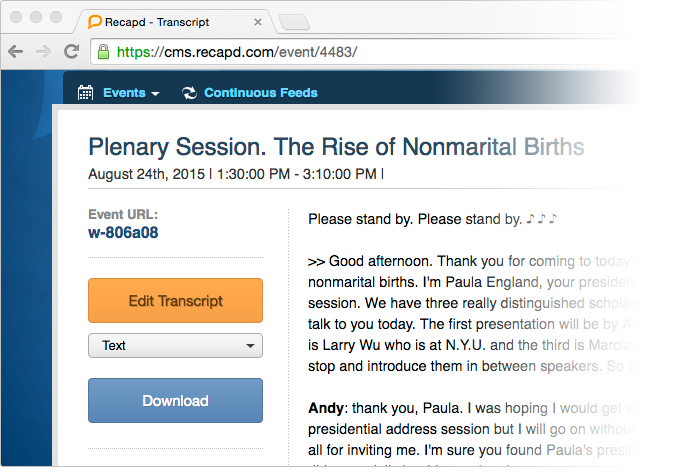Reload the page with the refresh icon
Viewport: 698px width, 474px height.
(x=71, y=52)
